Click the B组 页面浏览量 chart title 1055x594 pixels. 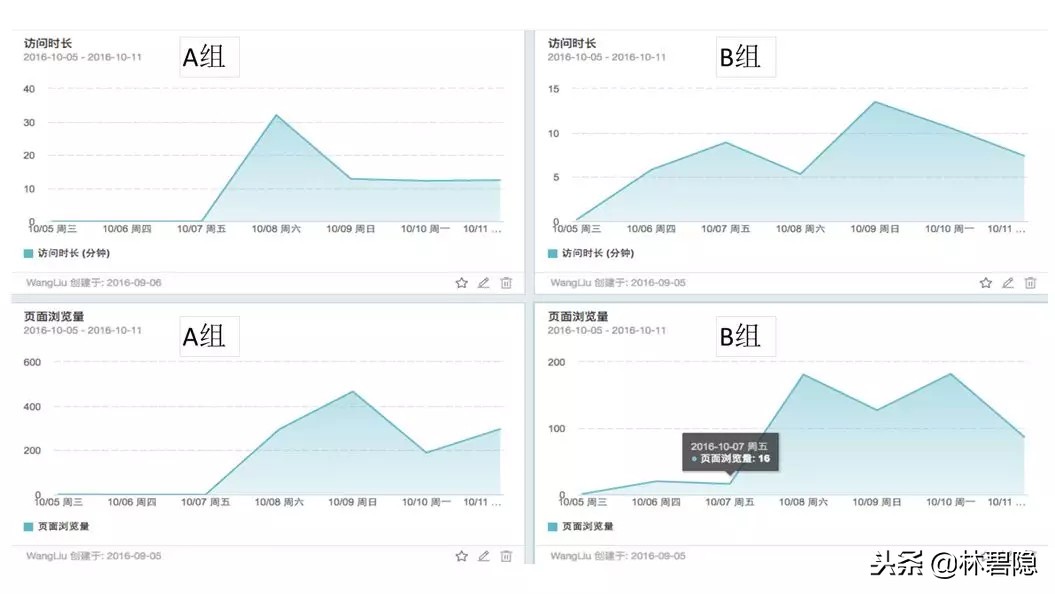(x=578, y=316)
